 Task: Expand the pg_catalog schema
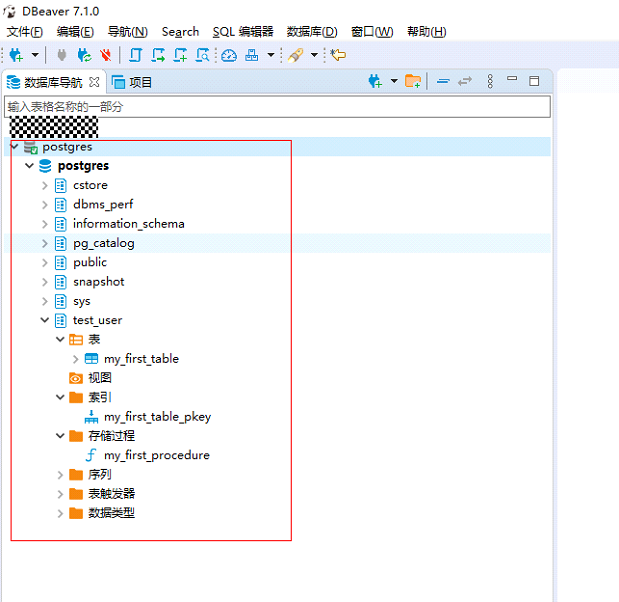tap(45, 244)
